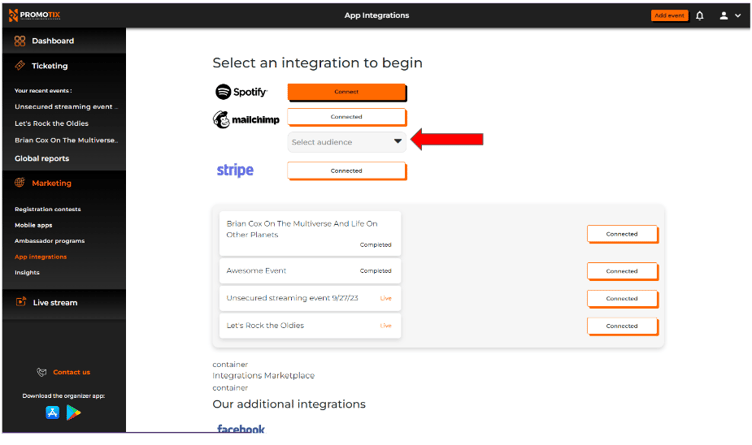Click the Stripe logo
Image resolution: width=752 pixels, height=445 pixels.
(x=235, y=170)
